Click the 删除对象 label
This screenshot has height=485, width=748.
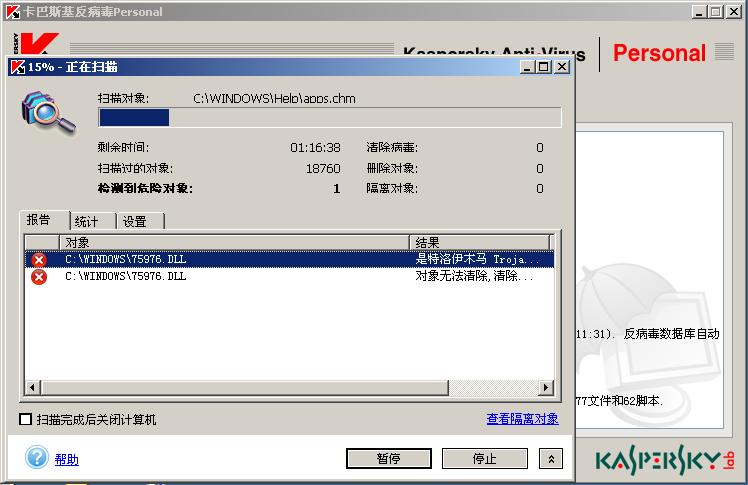[392, 168]
